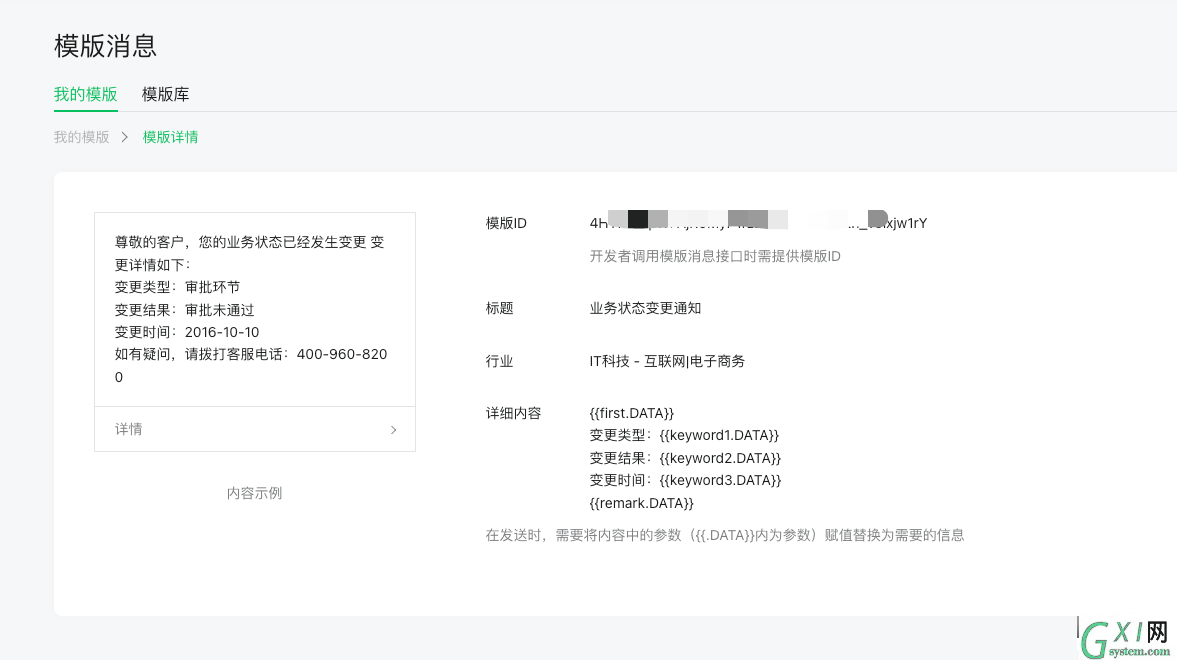Select the partially masked 模版ID value
1177x660 pixels.
(x=758, y=223)
